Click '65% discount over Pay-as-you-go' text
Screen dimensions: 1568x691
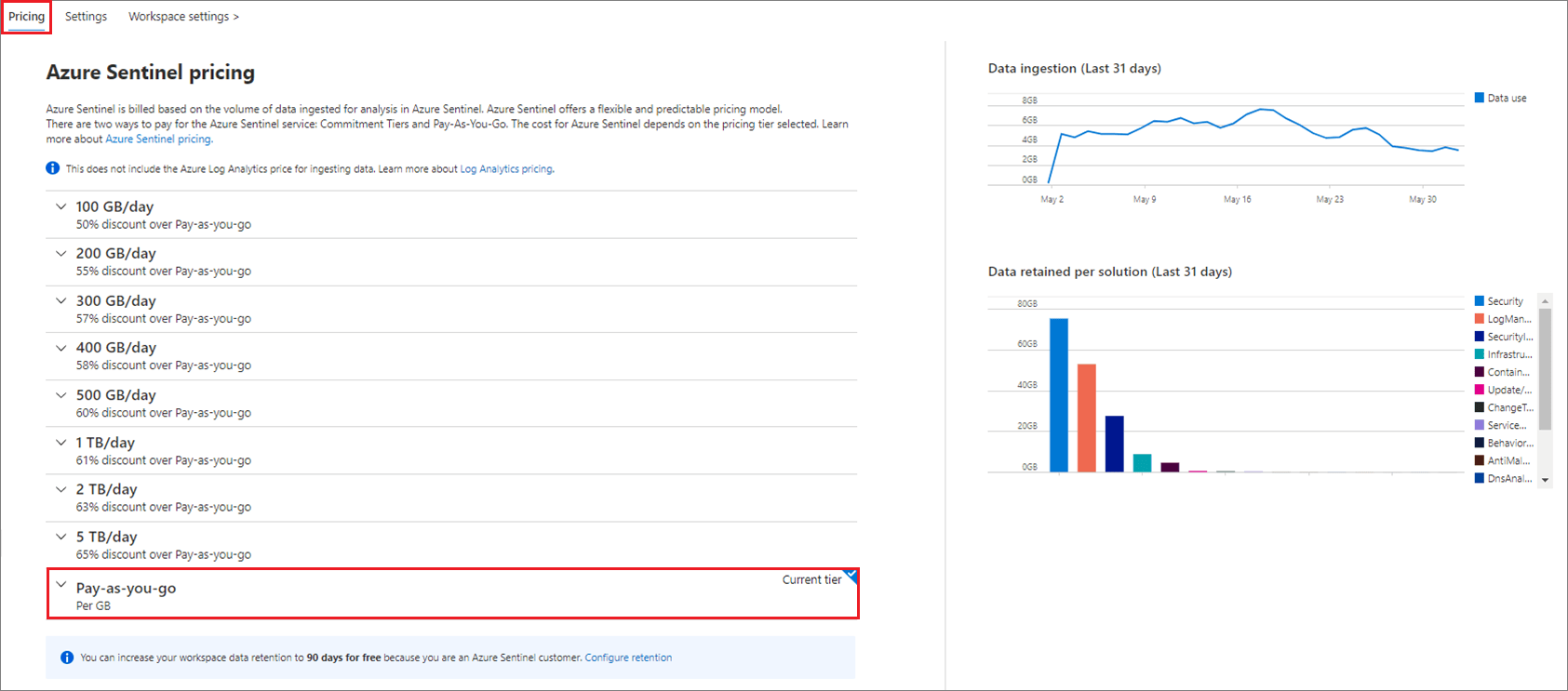(164, 554)
